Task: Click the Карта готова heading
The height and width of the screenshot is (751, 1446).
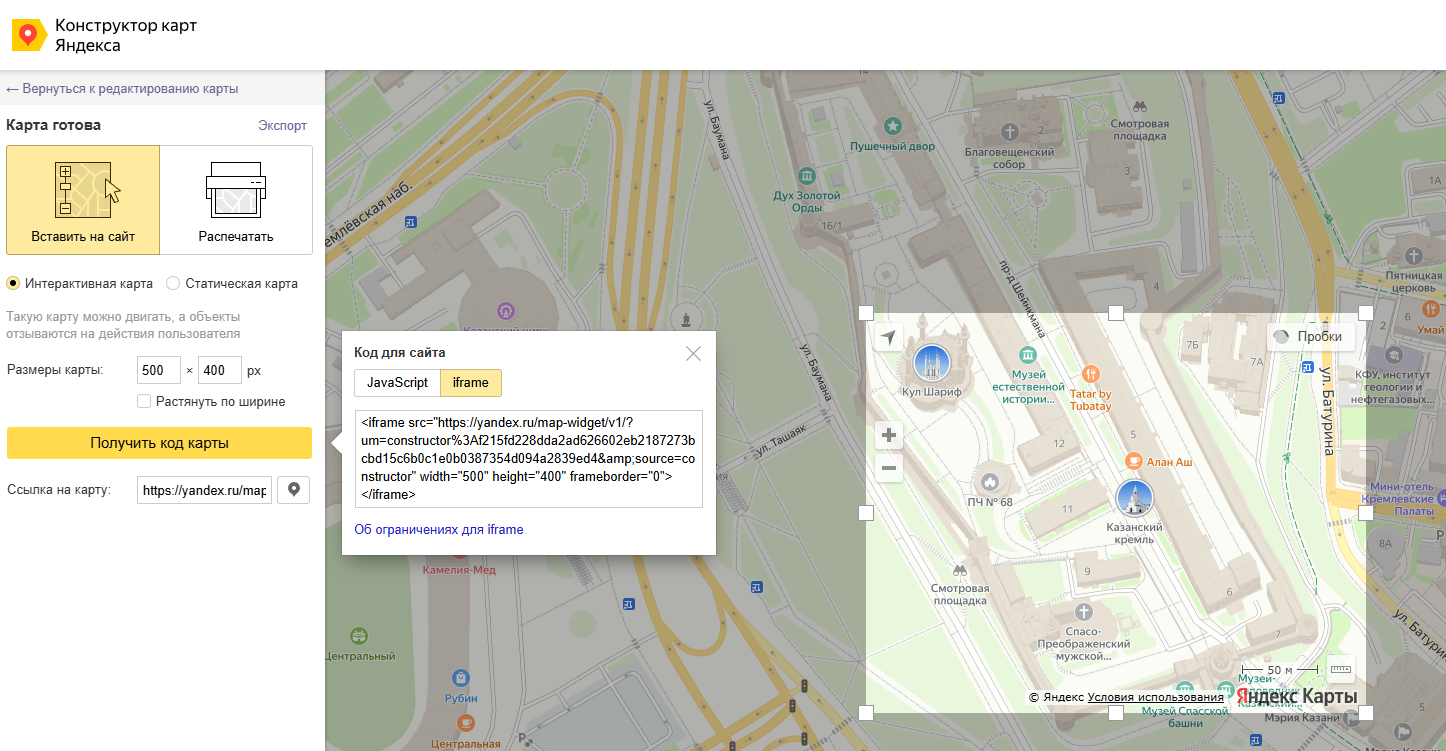Action: [54, 125]
